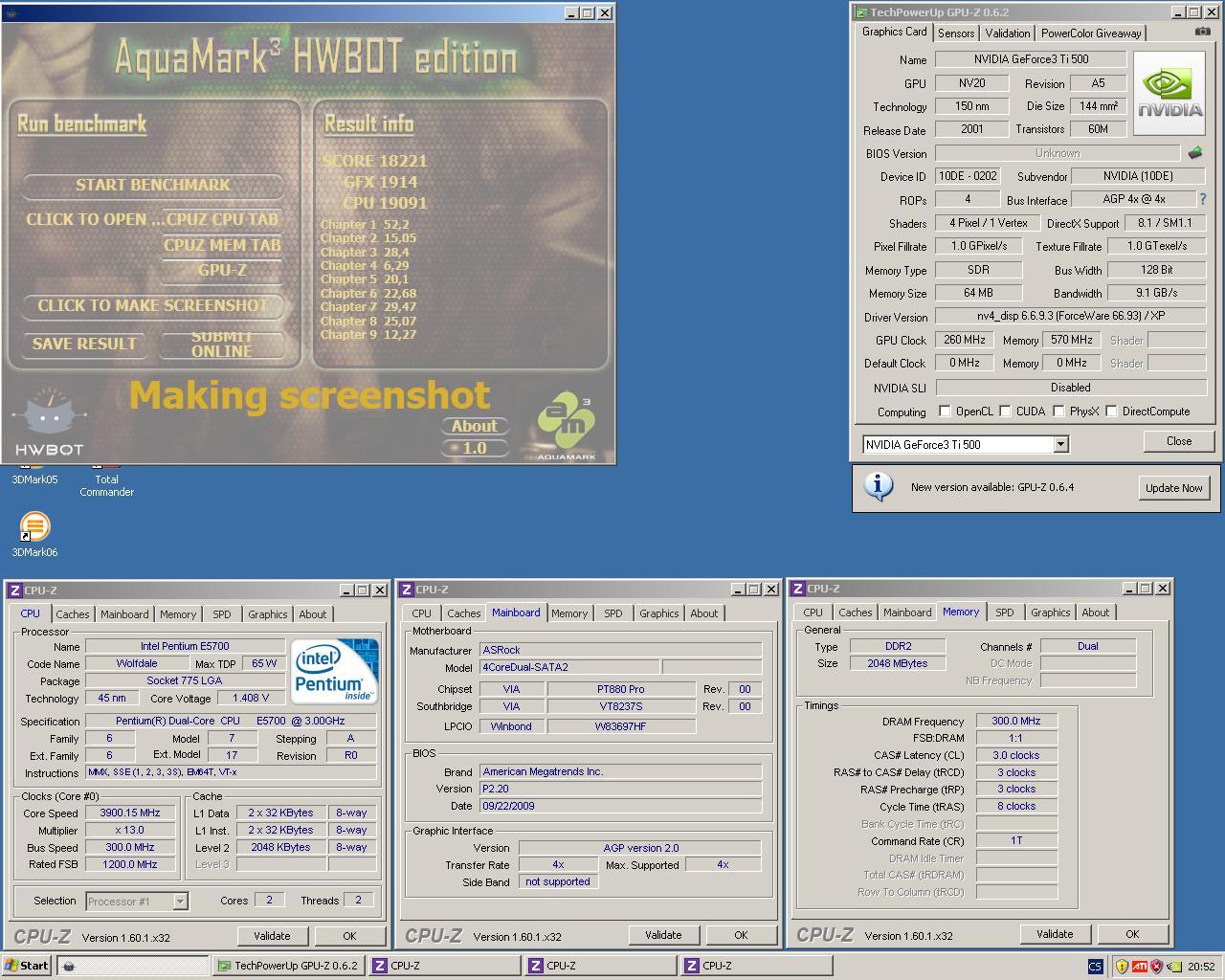Click the GPU-Z screenshot camera icon

click(1202, 32)
